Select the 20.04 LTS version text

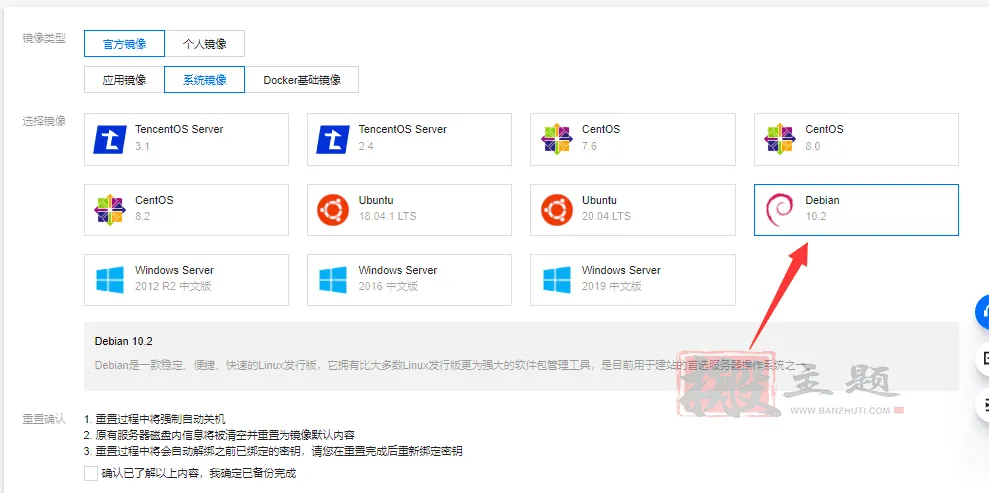coord(606,216)
